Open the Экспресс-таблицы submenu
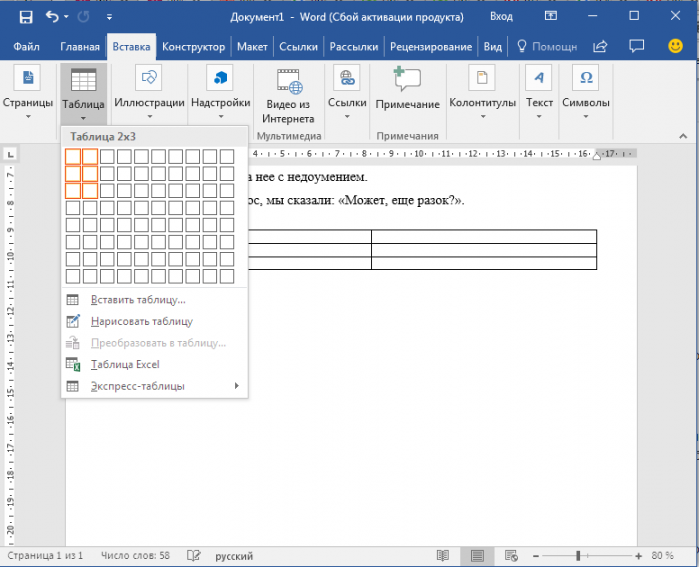 pos(154,386)
